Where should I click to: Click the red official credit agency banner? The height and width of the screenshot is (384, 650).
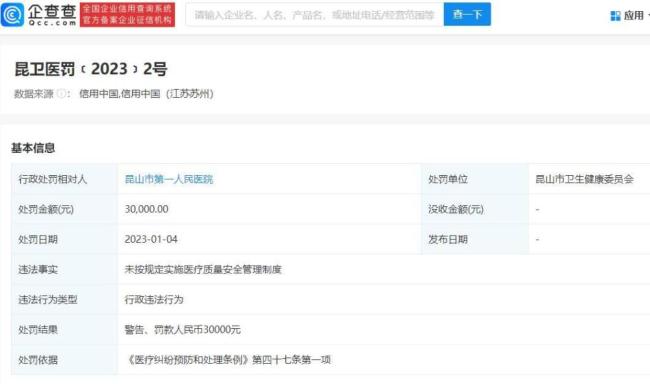[127, 15]
